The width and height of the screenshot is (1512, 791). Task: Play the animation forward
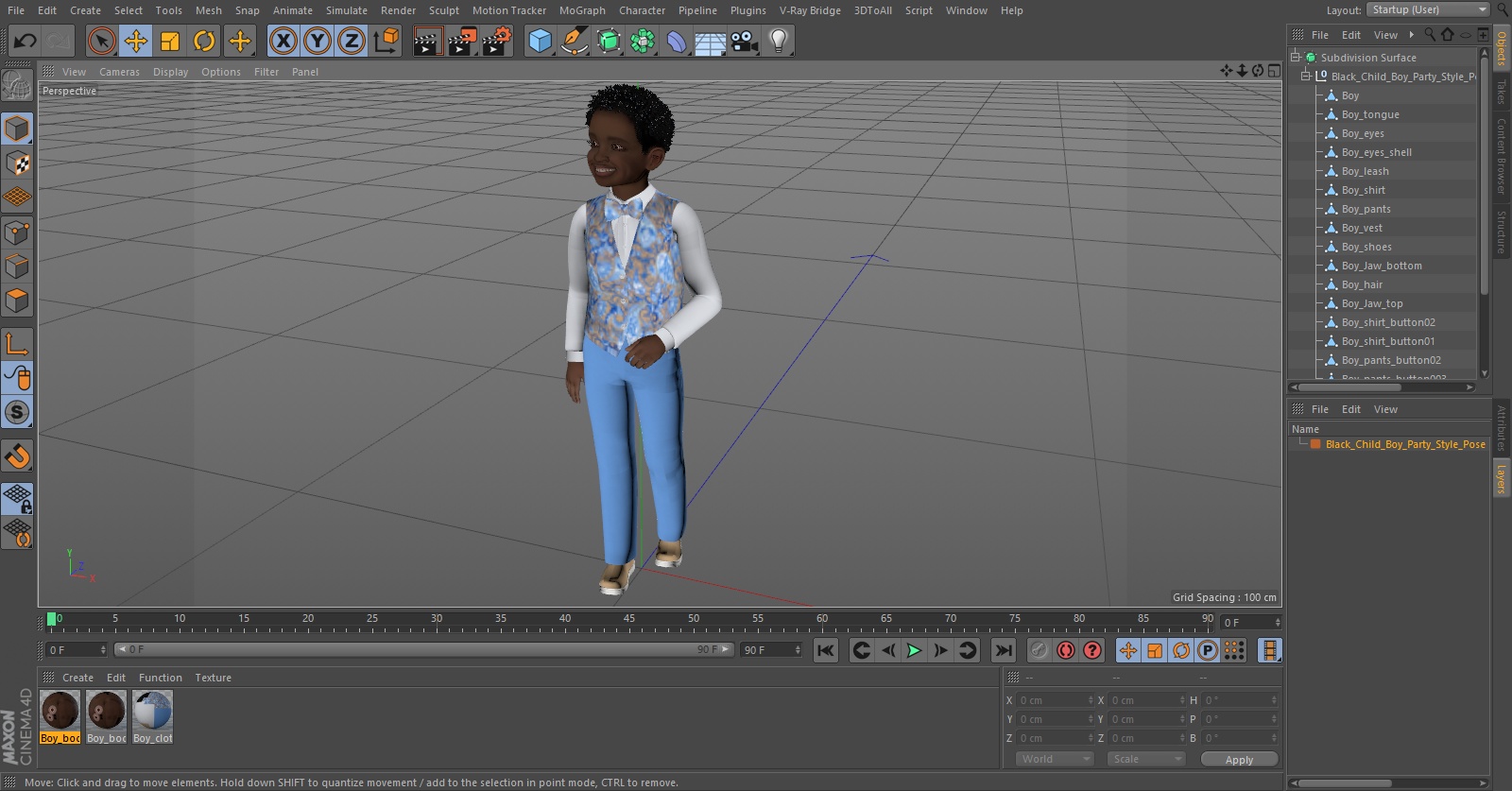click(914, 650)
